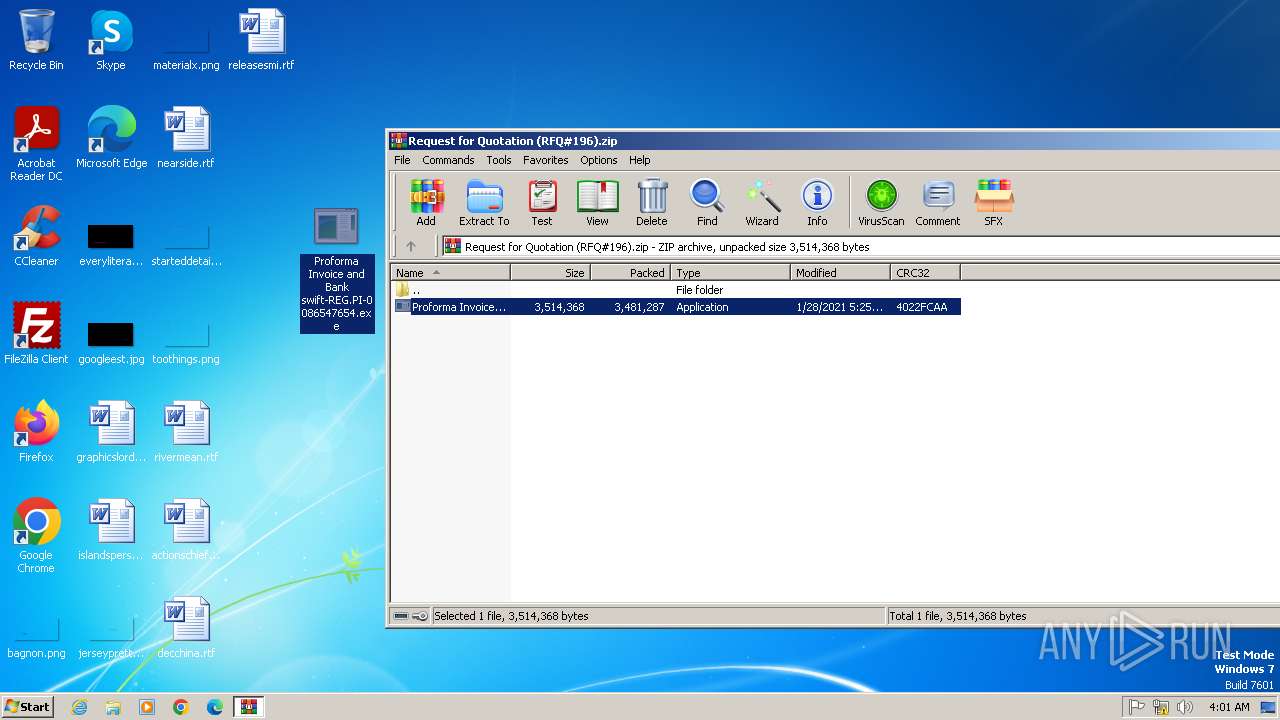Sort files by Name column
Screen dimensions: 1280x720
click(450, 272)
